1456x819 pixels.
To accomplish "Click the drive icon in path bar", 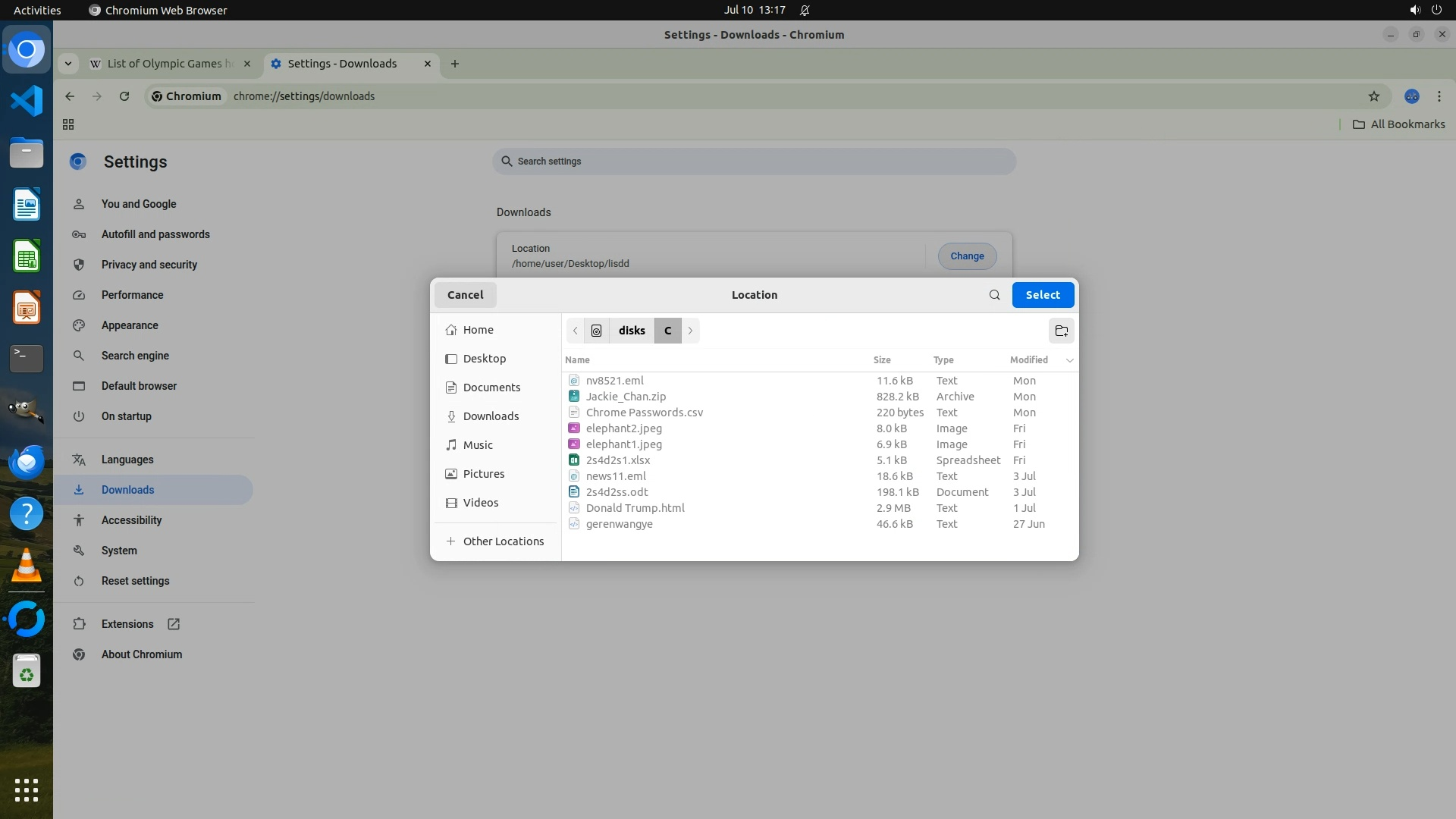I will pos(596,331).
